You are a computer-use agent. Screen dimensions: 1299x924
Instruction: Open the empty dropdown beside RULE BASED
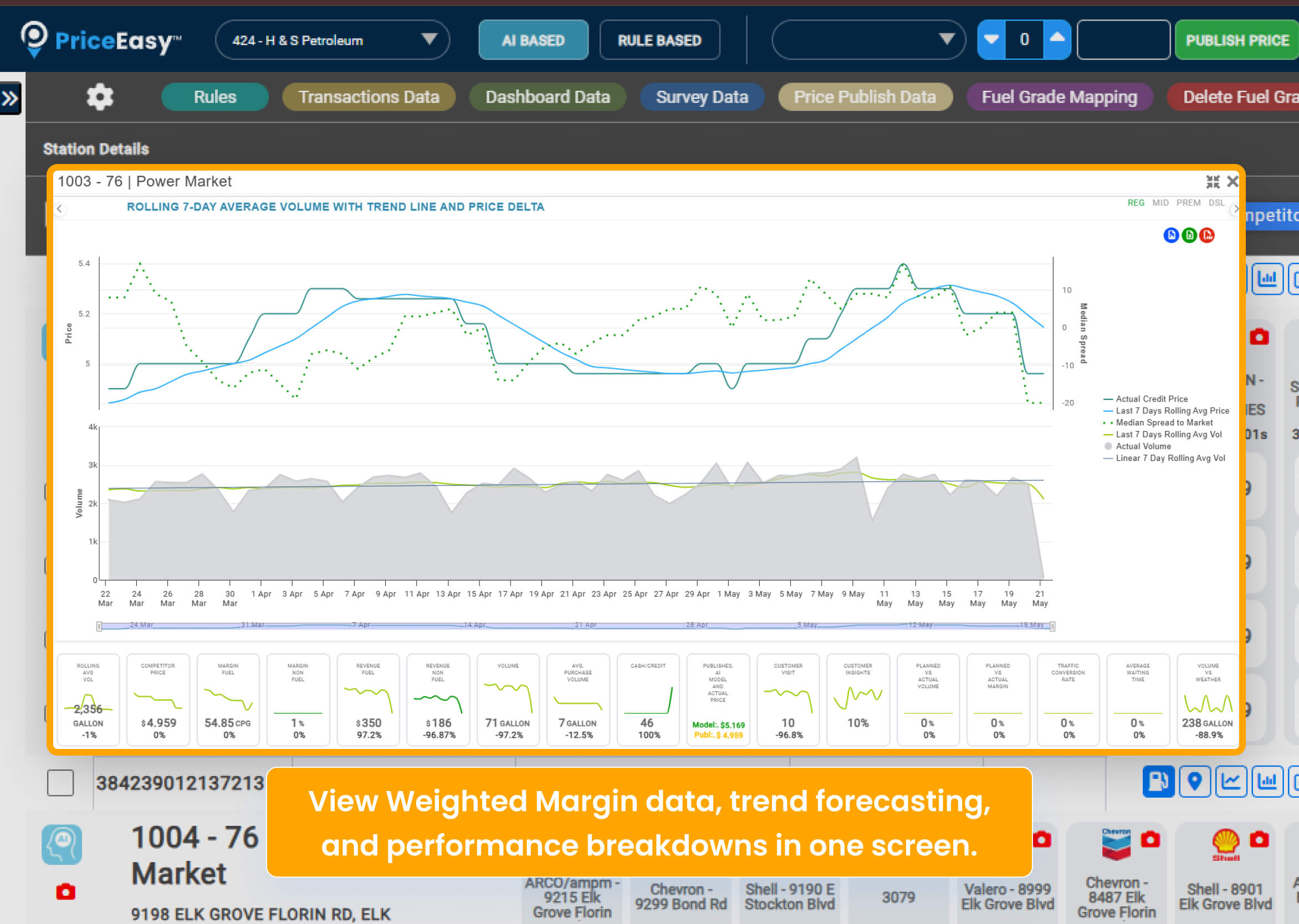pyautogui.click(x=868, y=40)
